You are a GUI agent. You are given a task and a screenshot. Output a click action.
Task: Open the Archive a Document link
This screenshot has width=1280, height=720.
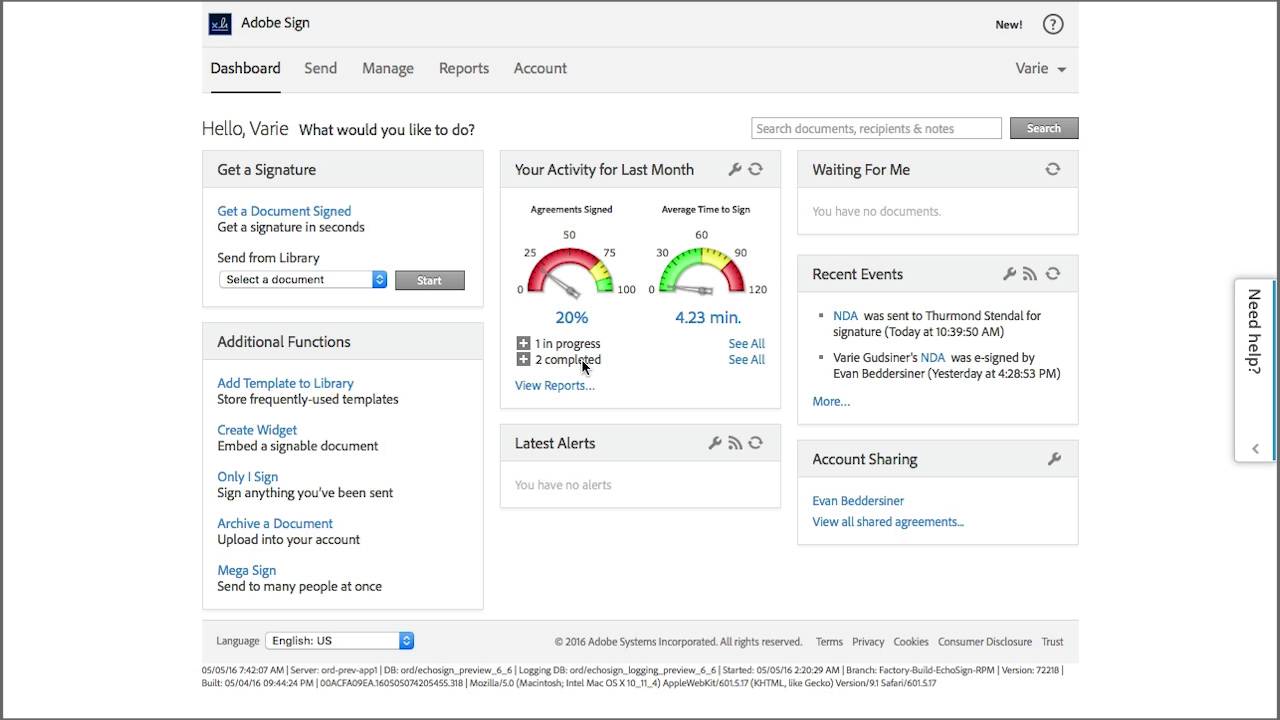coord(275,523)
